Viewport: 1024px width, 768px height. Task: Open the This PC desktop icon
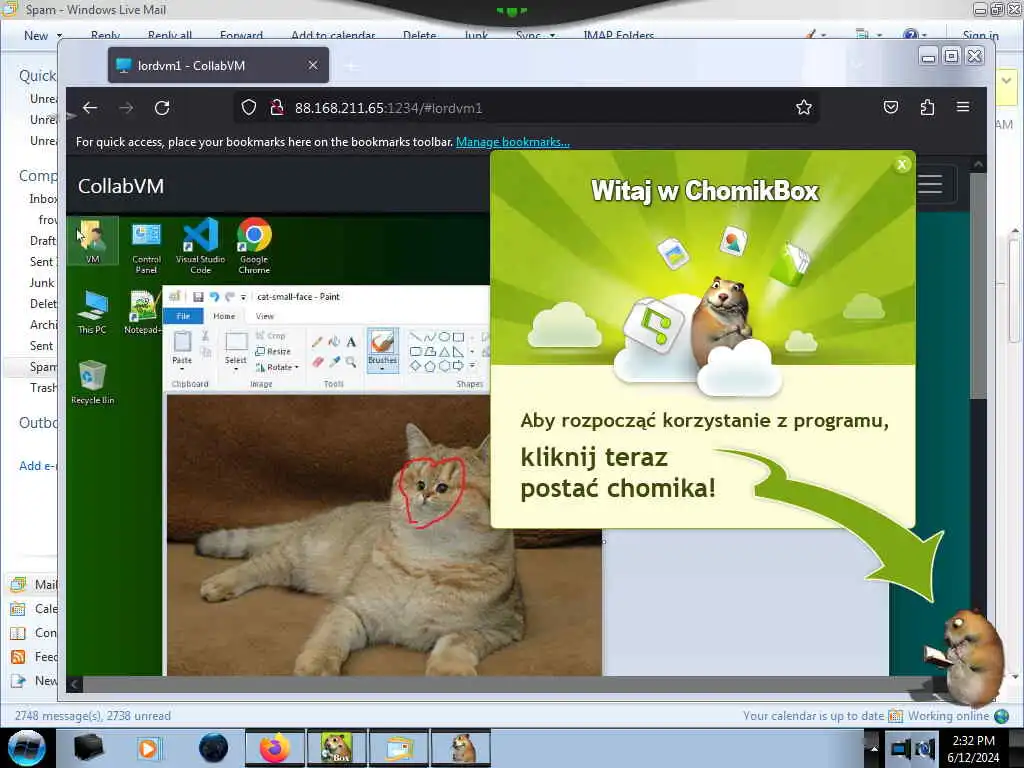(92, 312)
